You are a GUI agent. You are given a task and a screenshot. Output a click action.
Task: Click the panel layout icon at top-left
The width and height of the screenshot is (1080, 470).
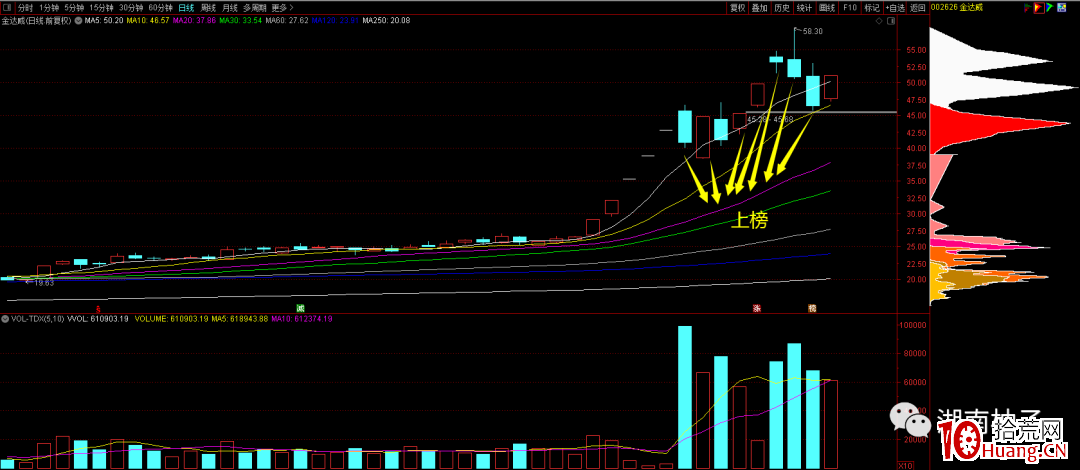pos(6,7)
